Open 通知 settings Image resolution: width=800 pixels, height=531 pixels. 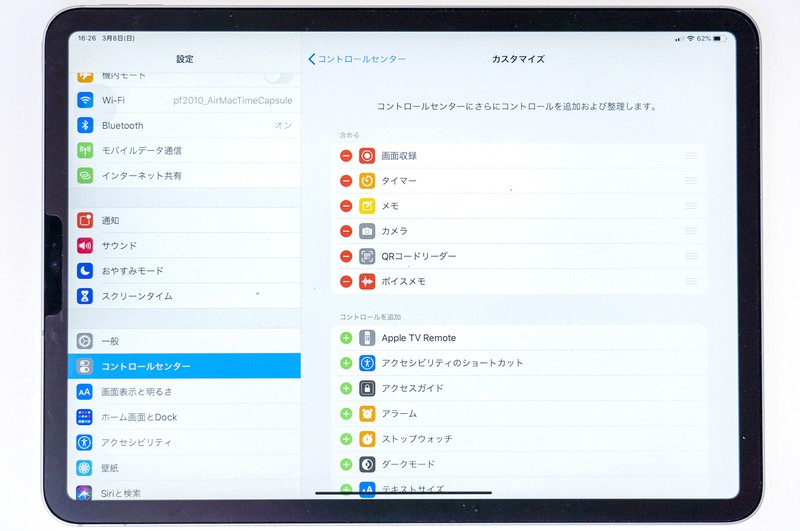point(184,220)
